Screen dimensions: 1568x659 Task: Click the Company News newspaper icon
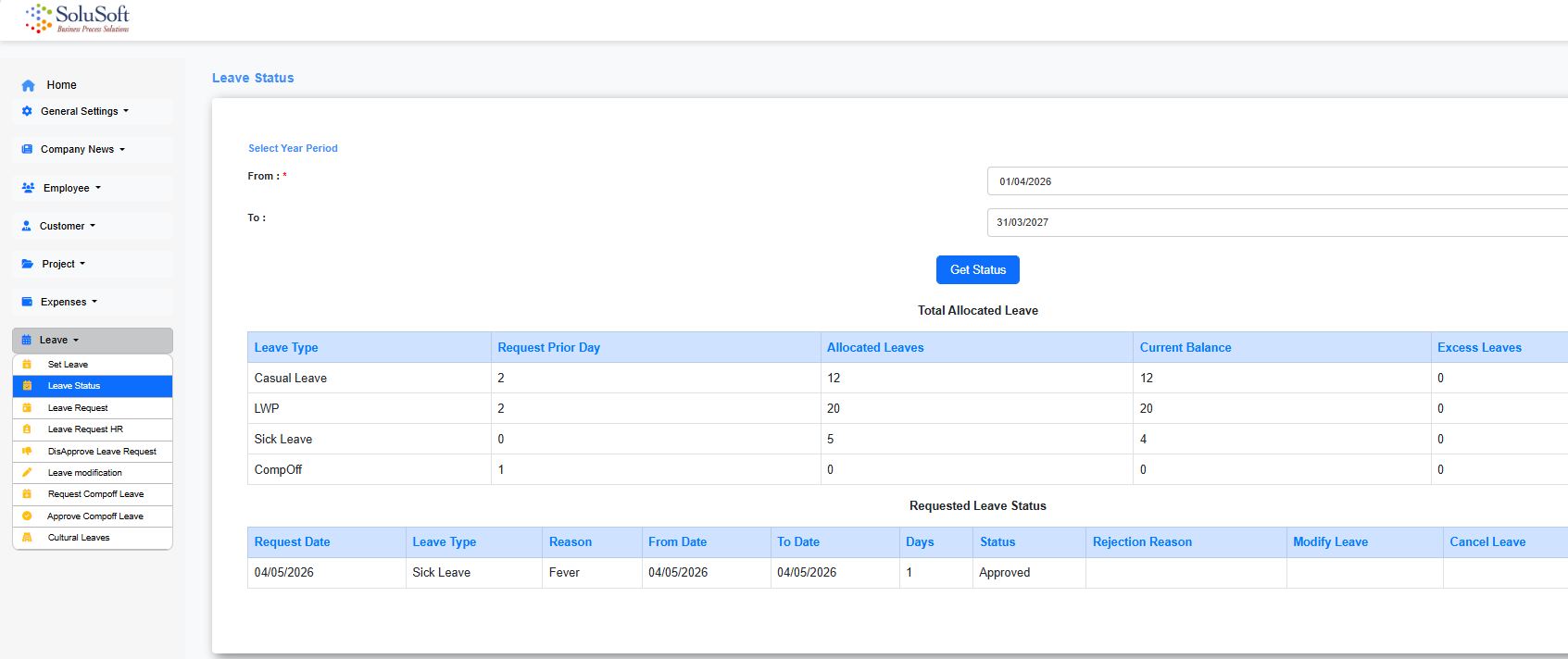pos(27,149)
